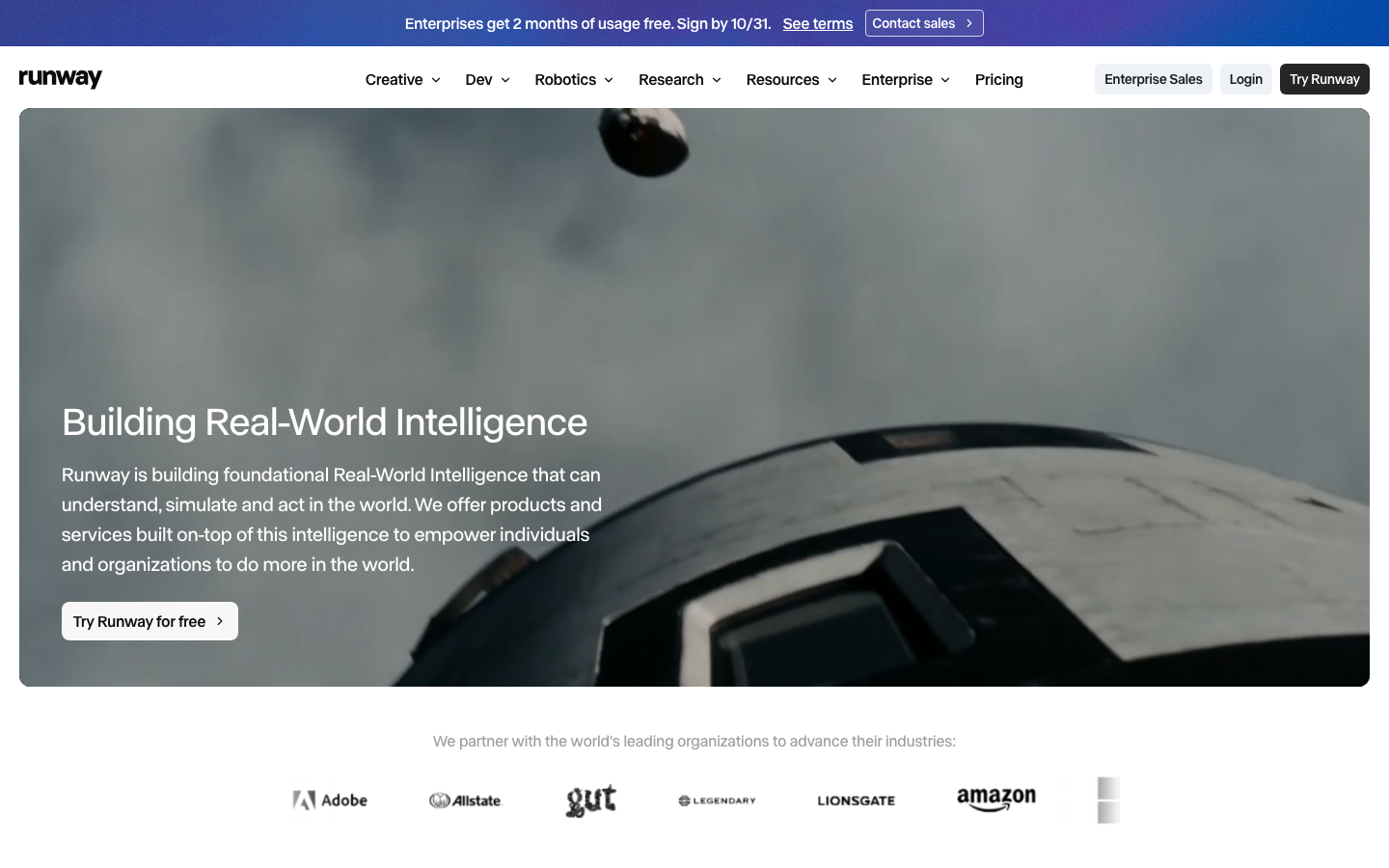Go to the Pricing page
The image size is (1389, 868).
point(999,79)
